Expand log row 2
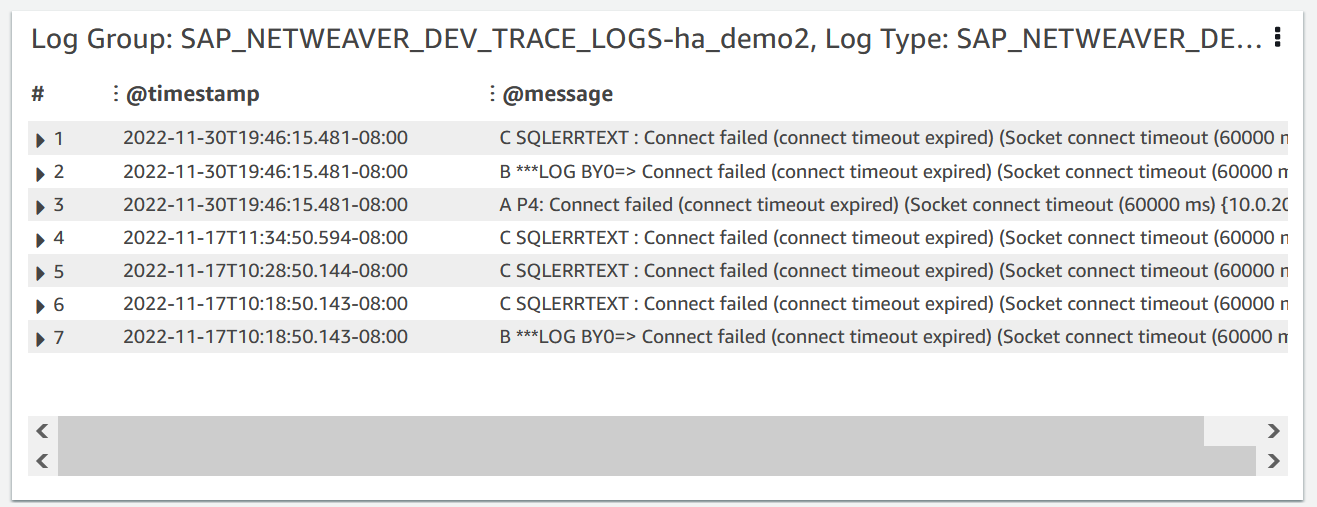 (41, 173)
